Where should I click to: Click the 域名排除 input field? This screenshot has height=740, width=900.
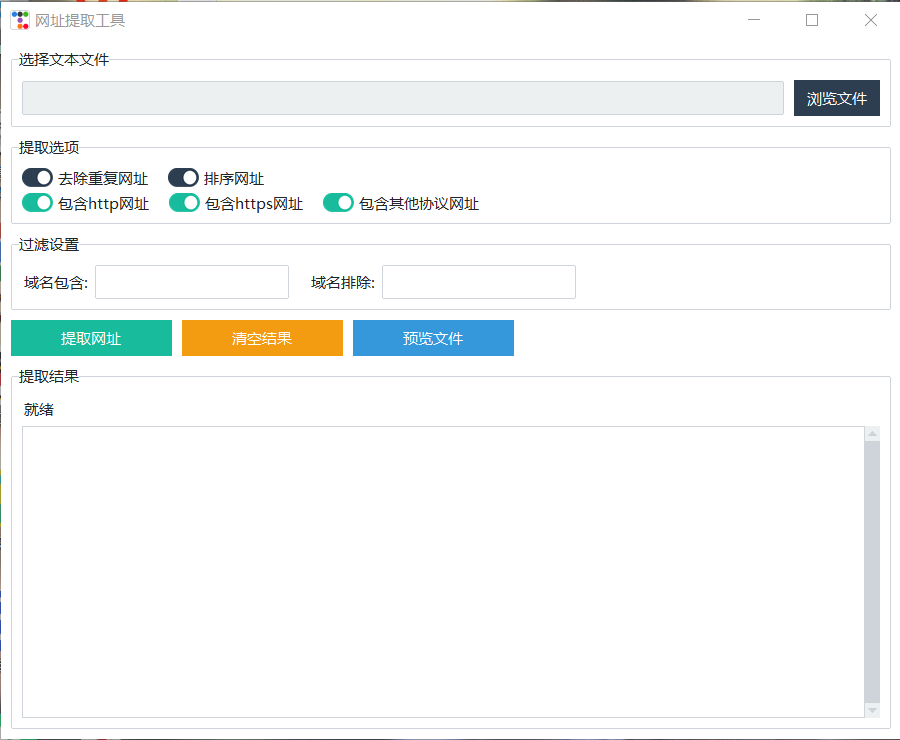click(478, 282)
